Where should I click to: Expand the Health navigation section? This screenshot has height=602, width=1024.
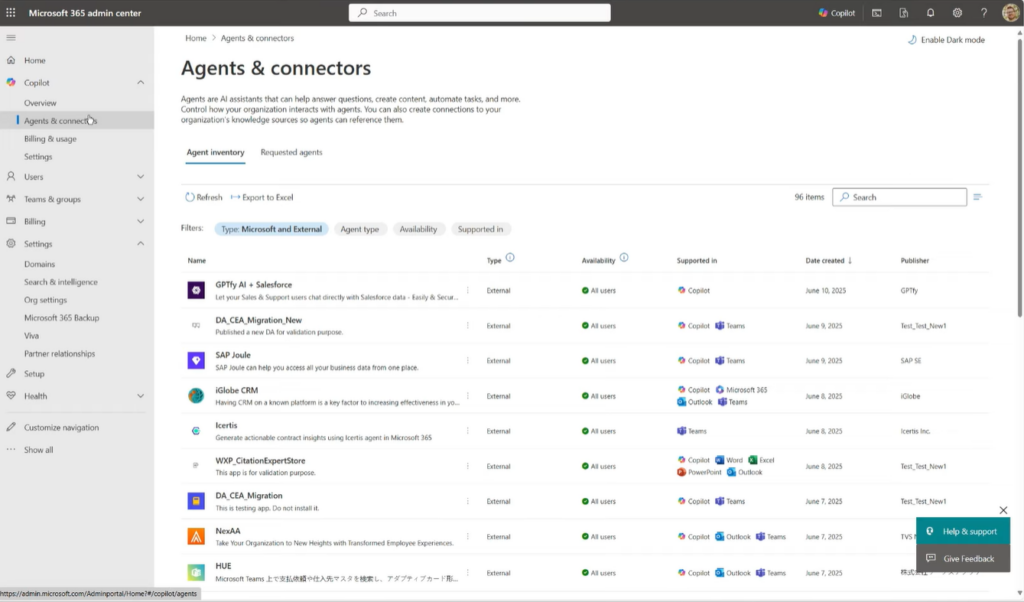(x=140, y=396)
